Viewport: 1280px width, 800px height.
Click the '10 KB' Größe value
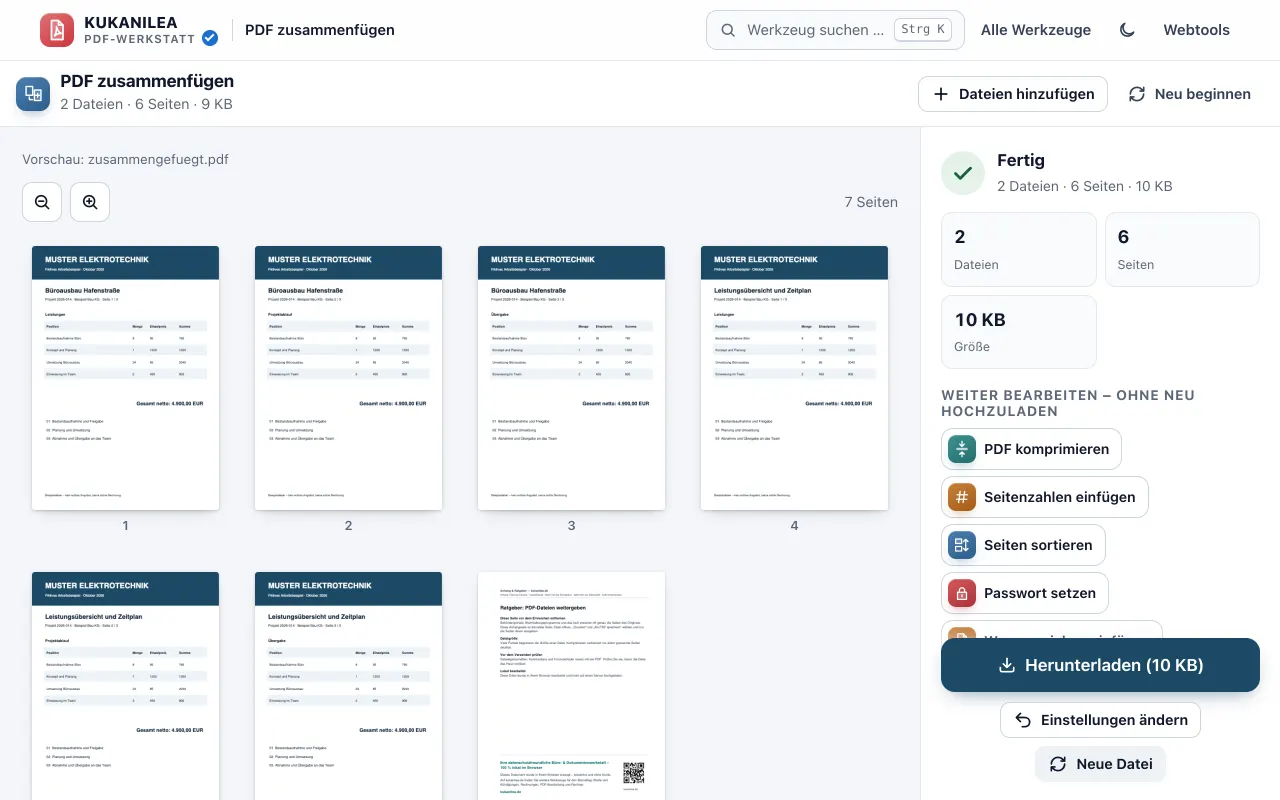(980, 320)
